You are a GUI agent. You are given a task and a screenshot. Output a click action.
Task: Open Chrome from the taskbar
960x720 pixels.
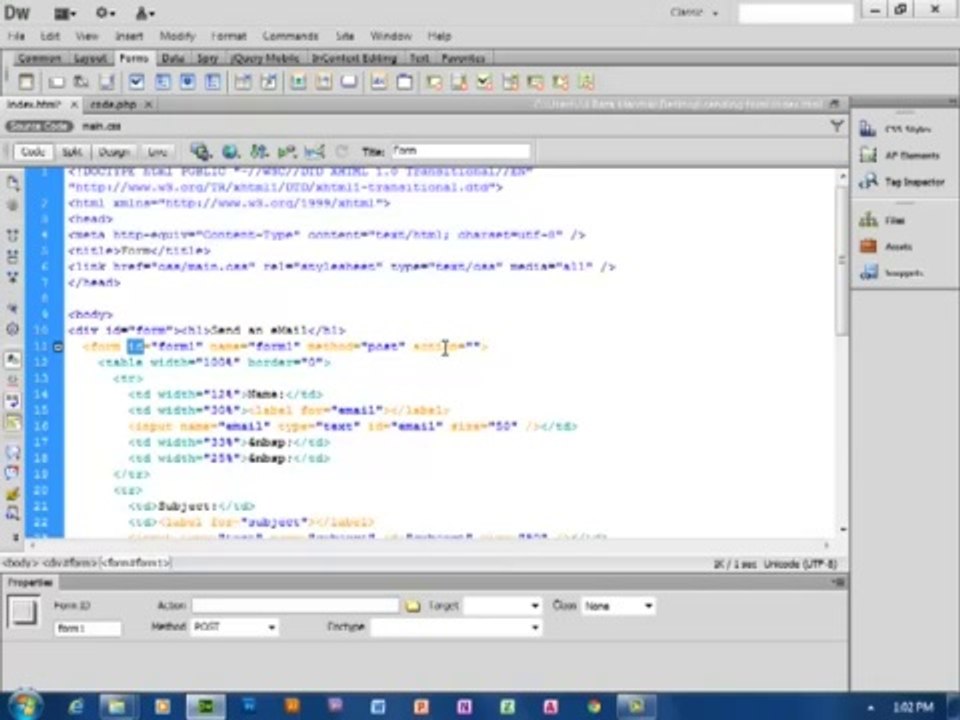[593, 707]
